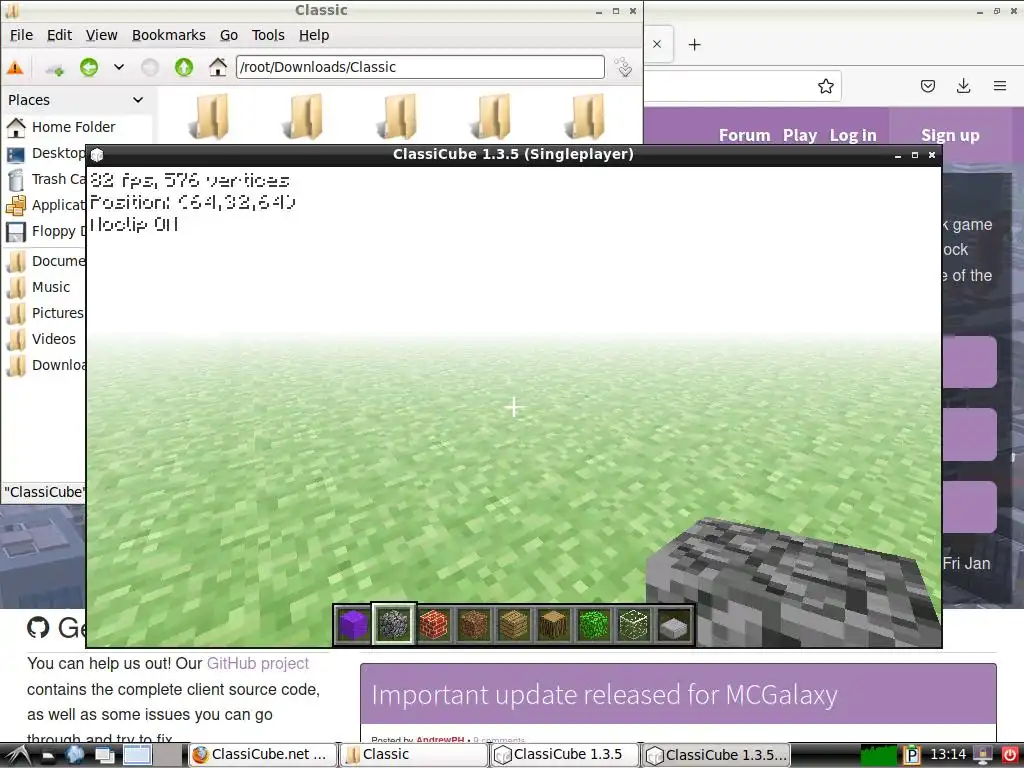1024x768 pixels.
Task: Open a new Firefox tab with plus
Action: 695,44
